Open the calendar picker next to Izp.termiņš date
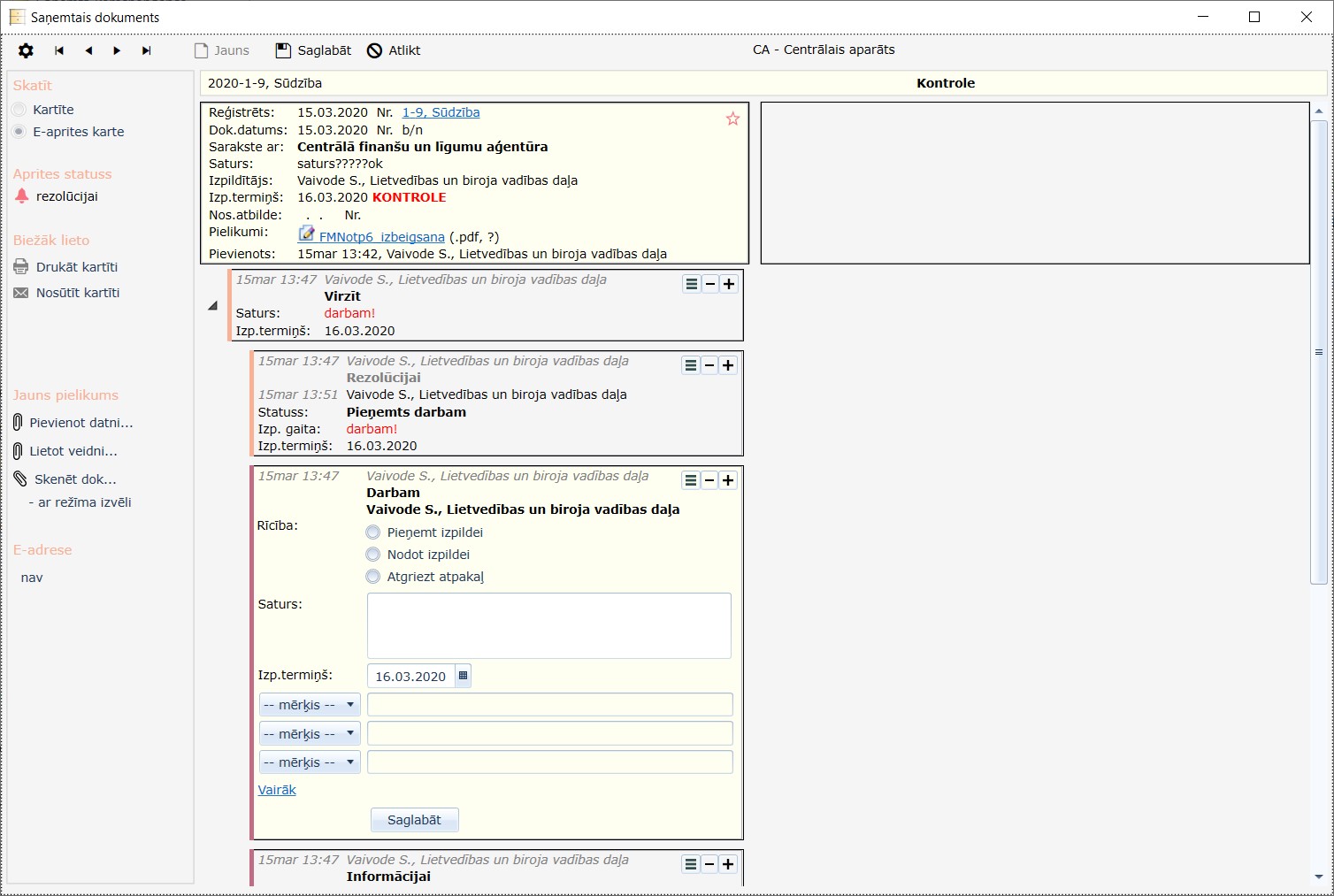 [463, 676]
